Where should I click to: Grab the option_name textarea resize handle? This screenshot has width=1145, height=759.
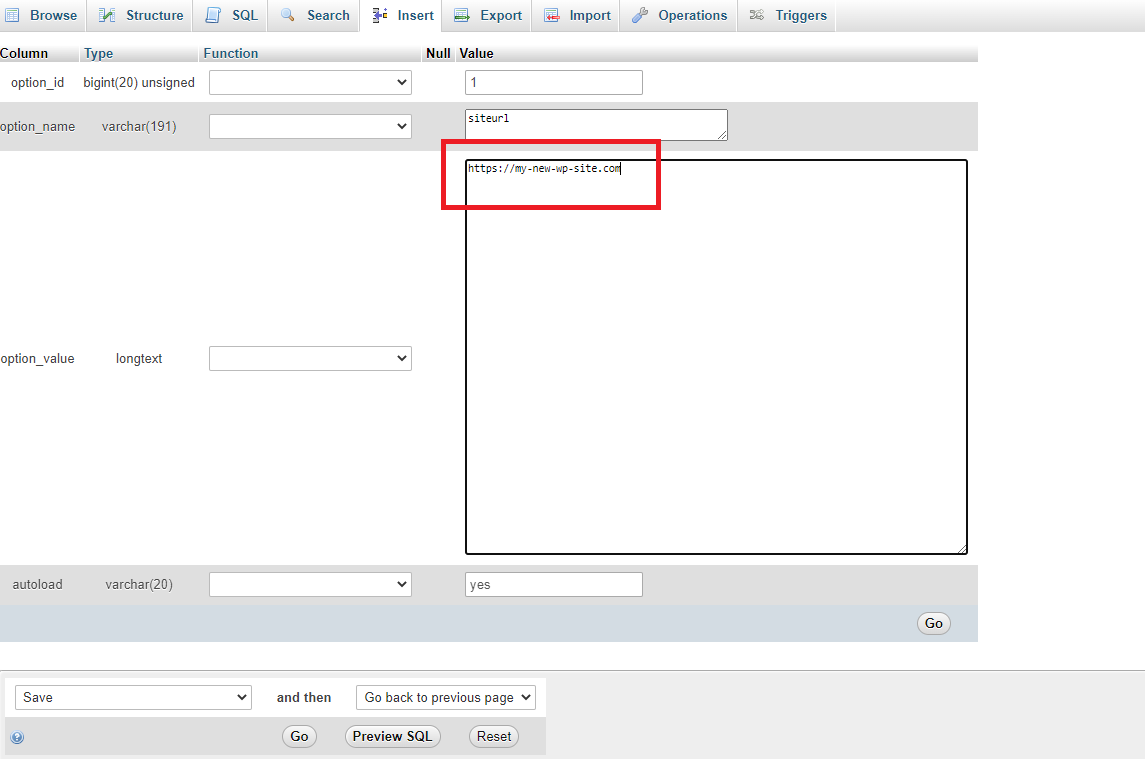pos(722,135)
